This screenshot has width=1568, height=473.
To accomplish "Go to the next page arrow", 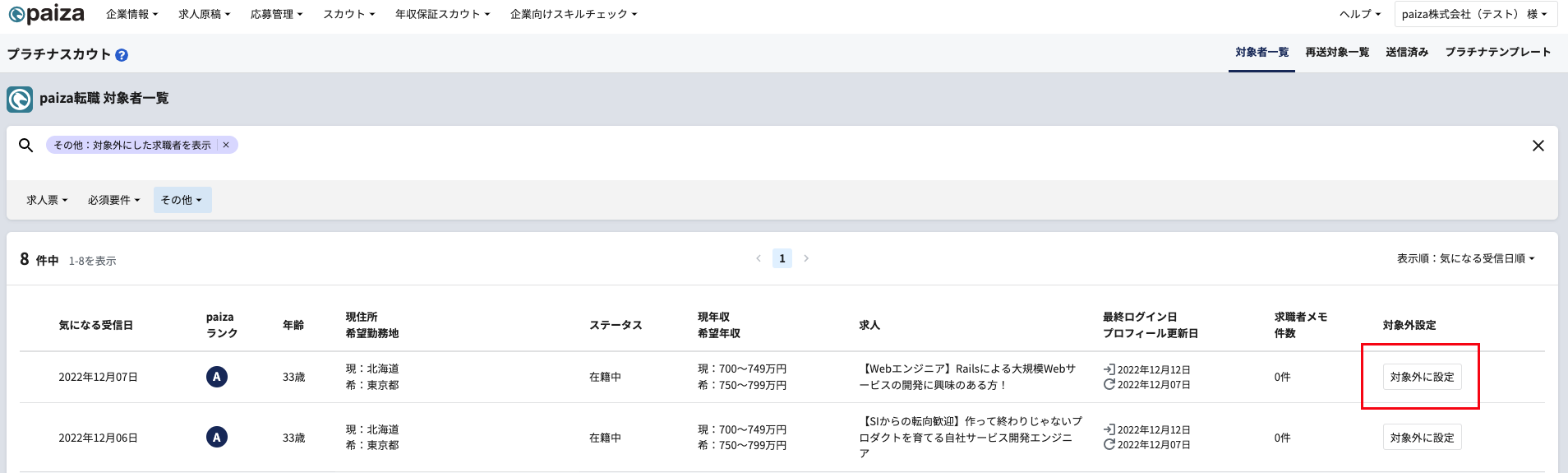I will pyautogui.click(x=806, y=258).
